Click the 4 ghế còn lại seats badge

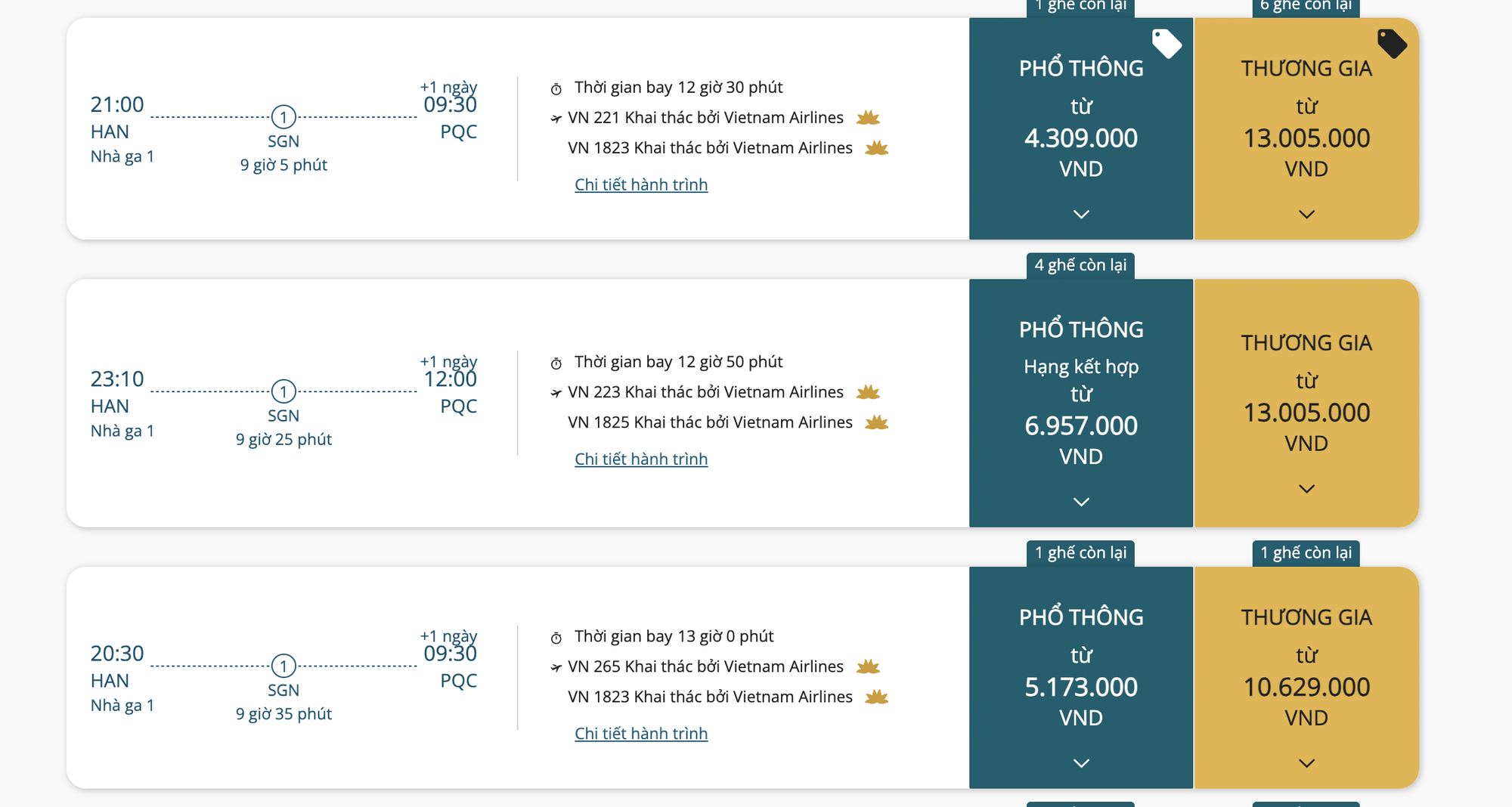[x=1080, y=265]
